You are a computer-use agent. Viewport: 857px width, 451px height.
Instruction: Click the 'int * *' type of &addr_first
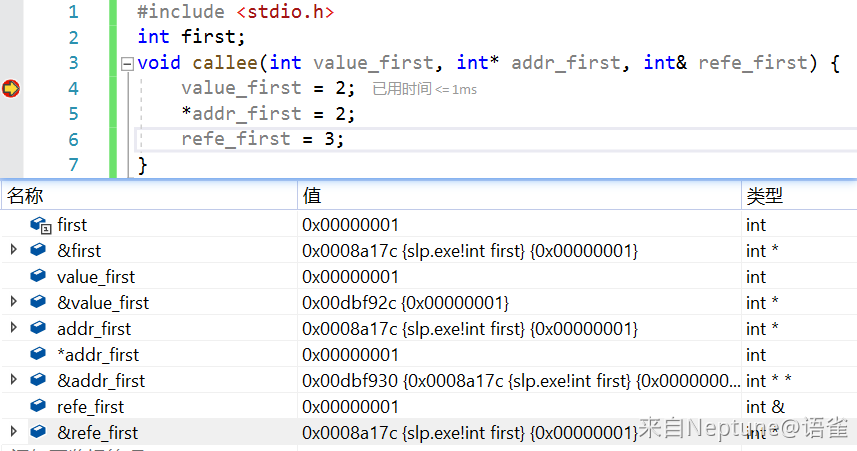click(x=768, y=381)
